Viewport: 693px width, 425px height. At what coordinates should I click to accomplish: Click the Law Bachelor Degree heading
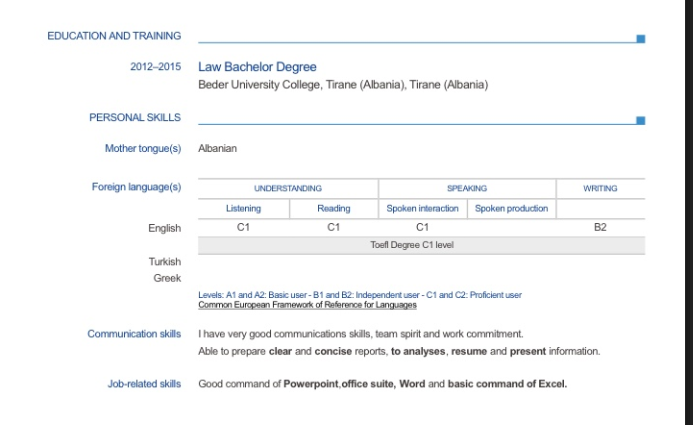(257, 67)
